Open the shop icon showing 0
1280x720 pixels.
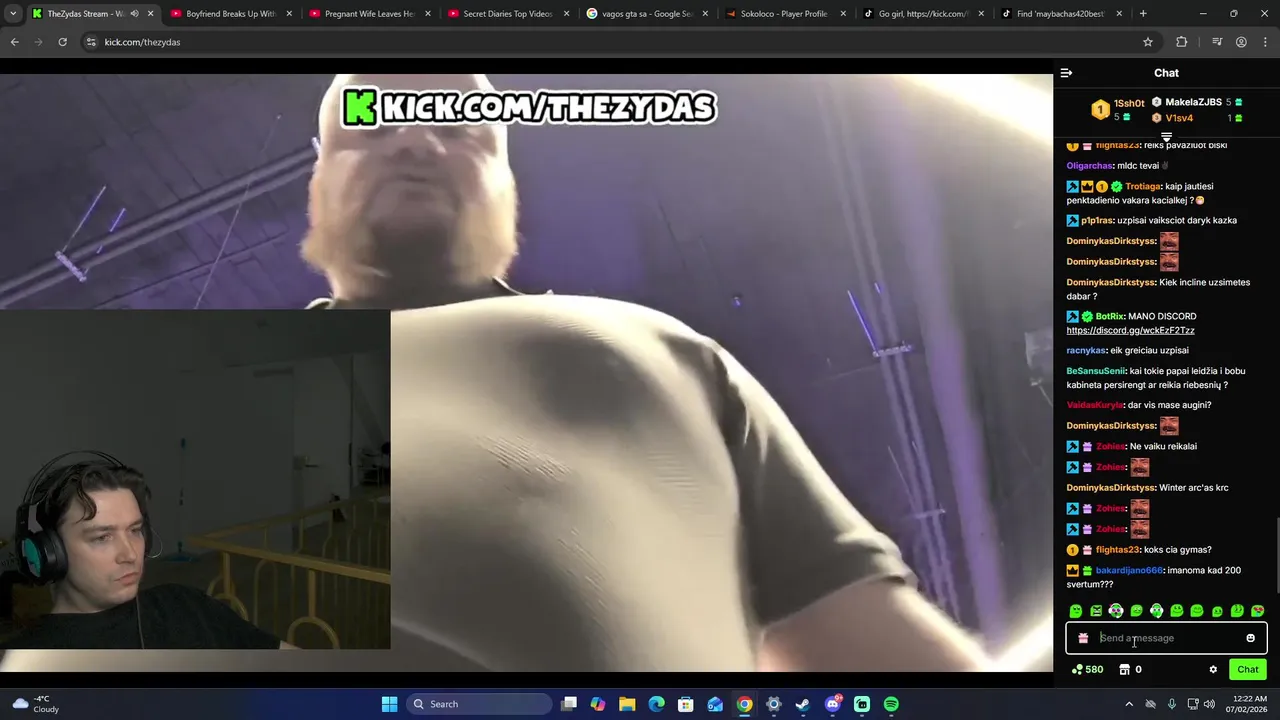1130,670
